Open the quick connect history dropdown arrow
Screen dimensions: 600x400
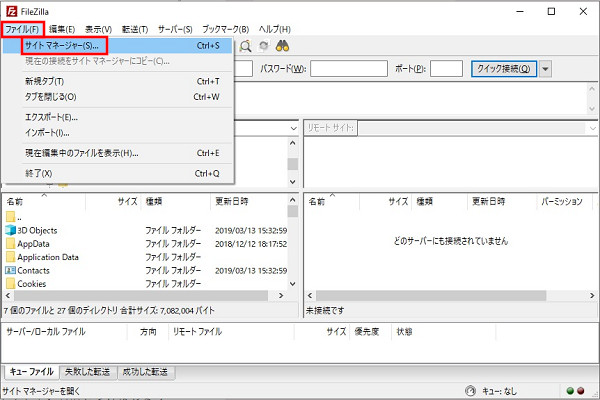pos(545,69)
